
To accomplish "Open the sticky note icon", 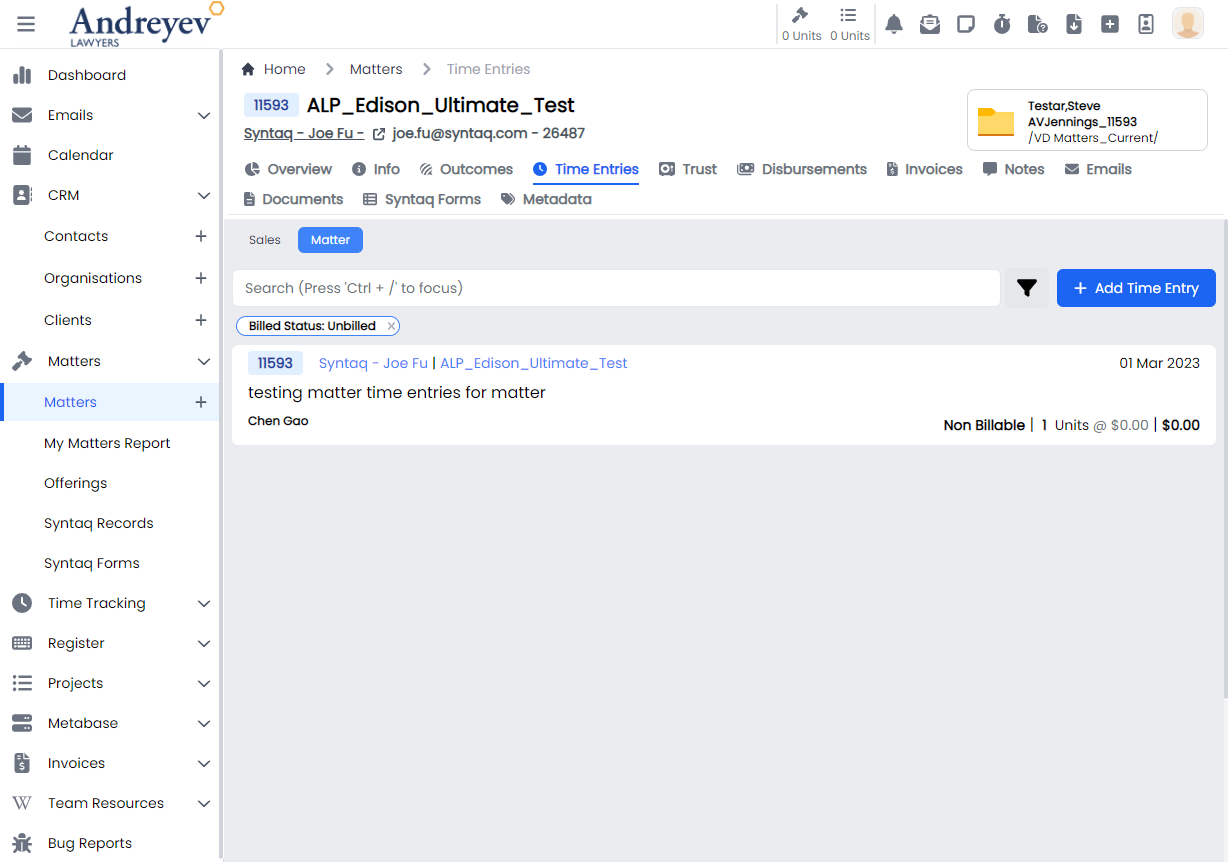I will click(x=966, y=24).
